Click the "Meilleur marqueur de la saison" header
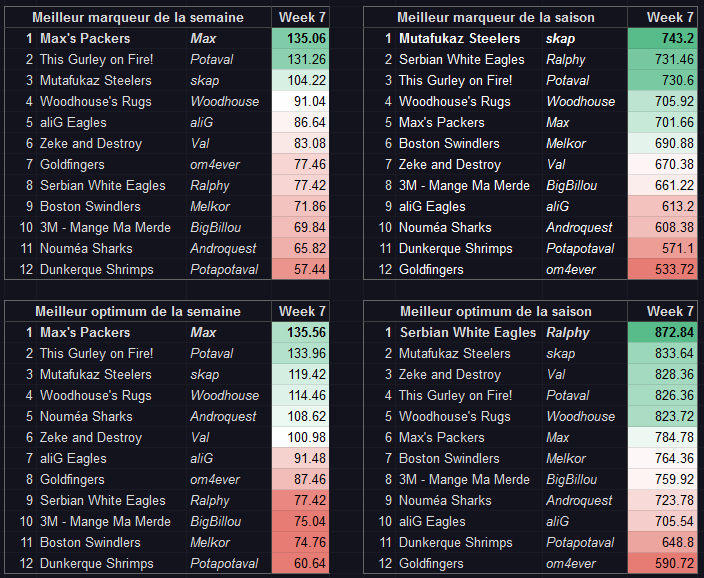Viewport: 704px width, 578px height. pyautogui.click(x=495, y=17)
